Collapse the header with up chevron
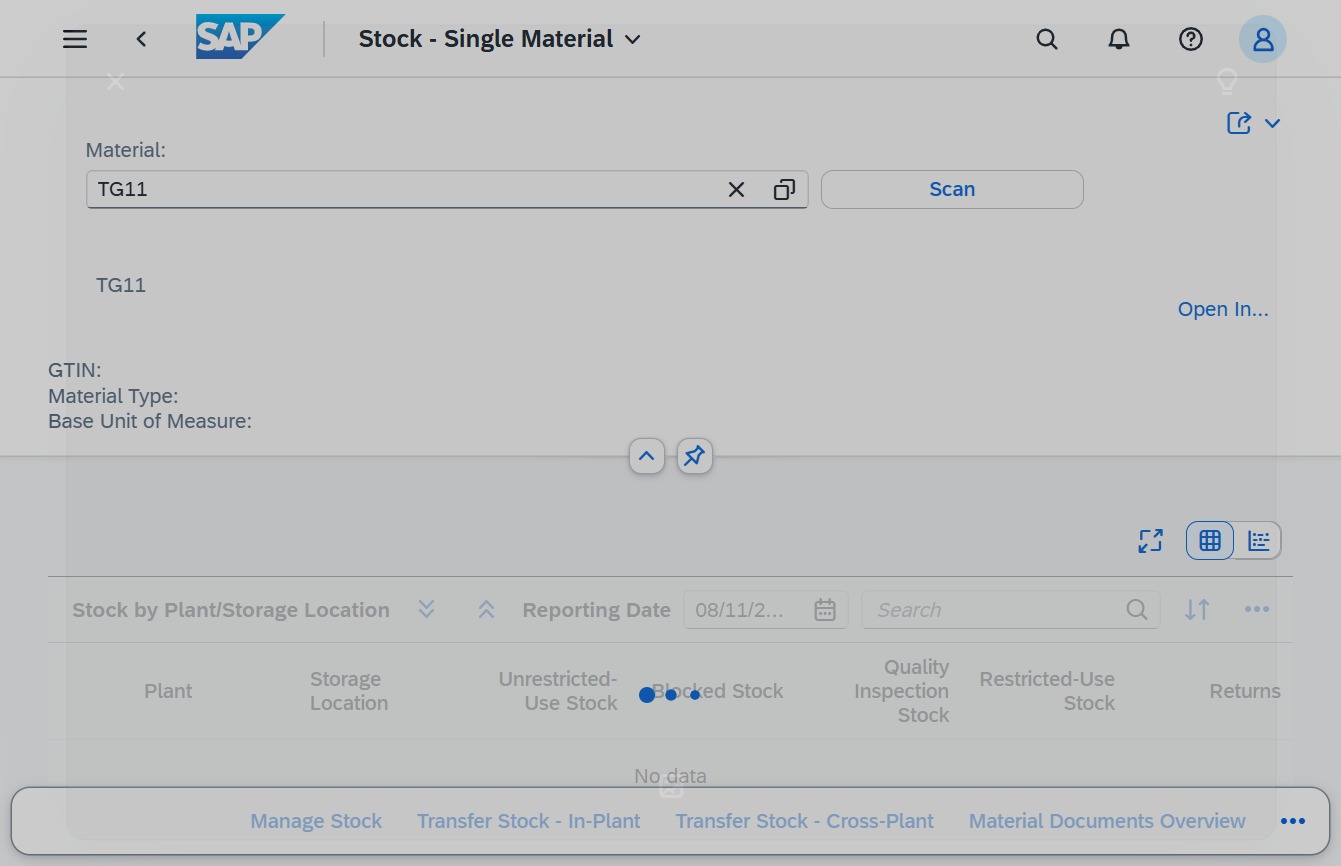 tap(647, 456)
